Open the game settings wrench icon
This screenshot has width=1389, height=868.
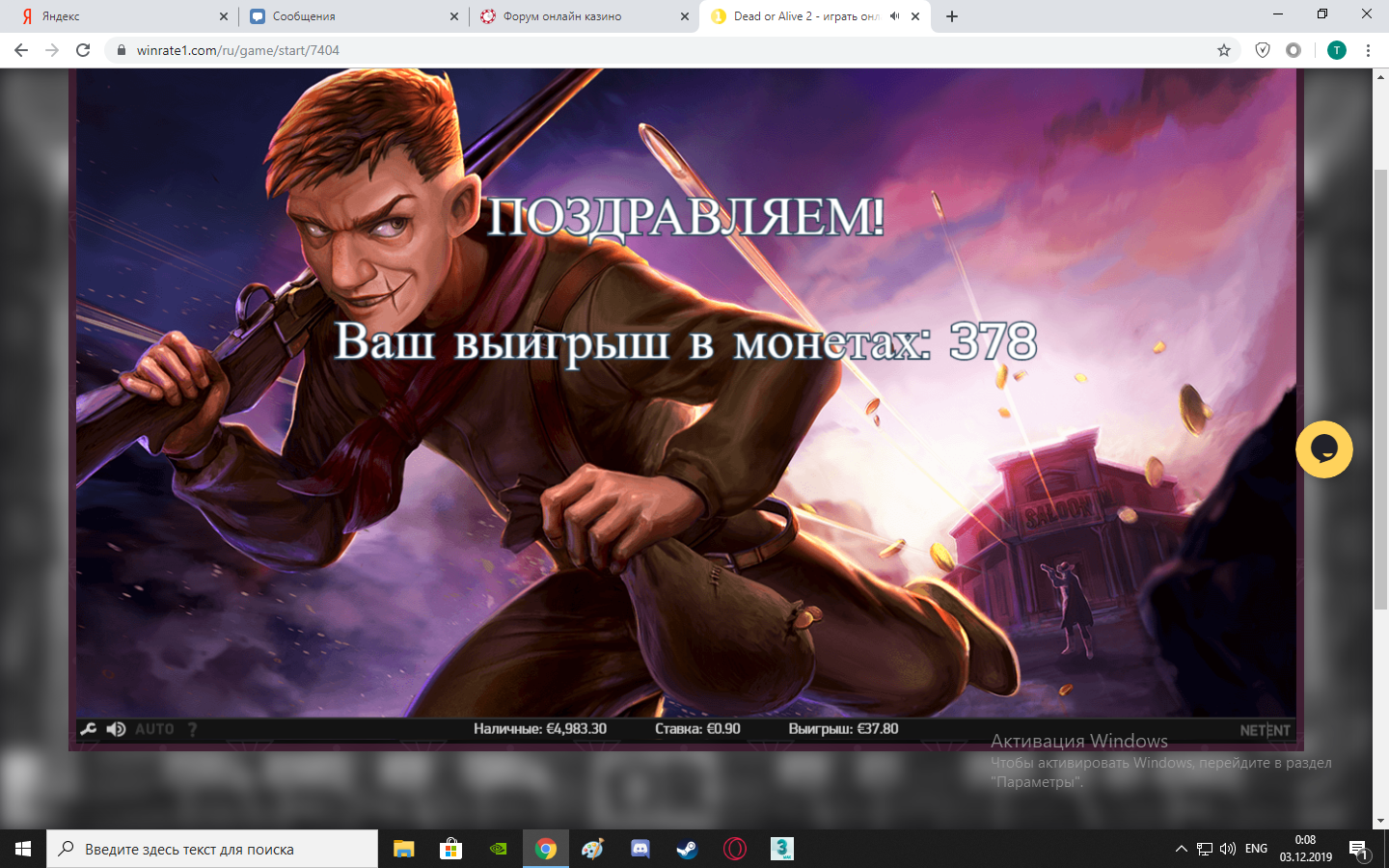pyautogui.click(x=88, y=729)
